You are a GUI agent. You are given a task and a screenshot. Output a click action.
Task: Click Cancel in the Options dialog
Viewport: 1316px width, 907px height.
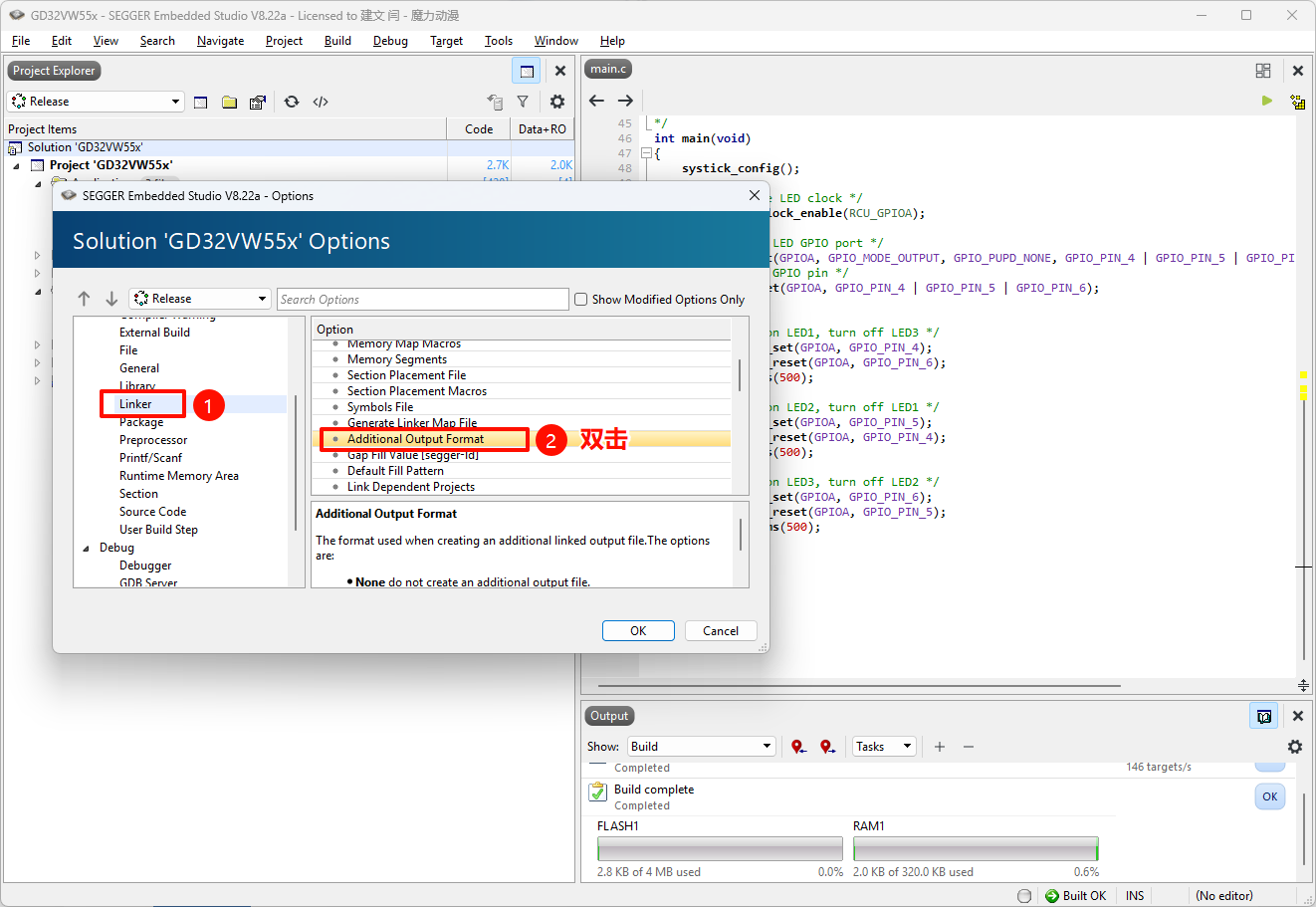pyautogui.click(x=721, y=631)
